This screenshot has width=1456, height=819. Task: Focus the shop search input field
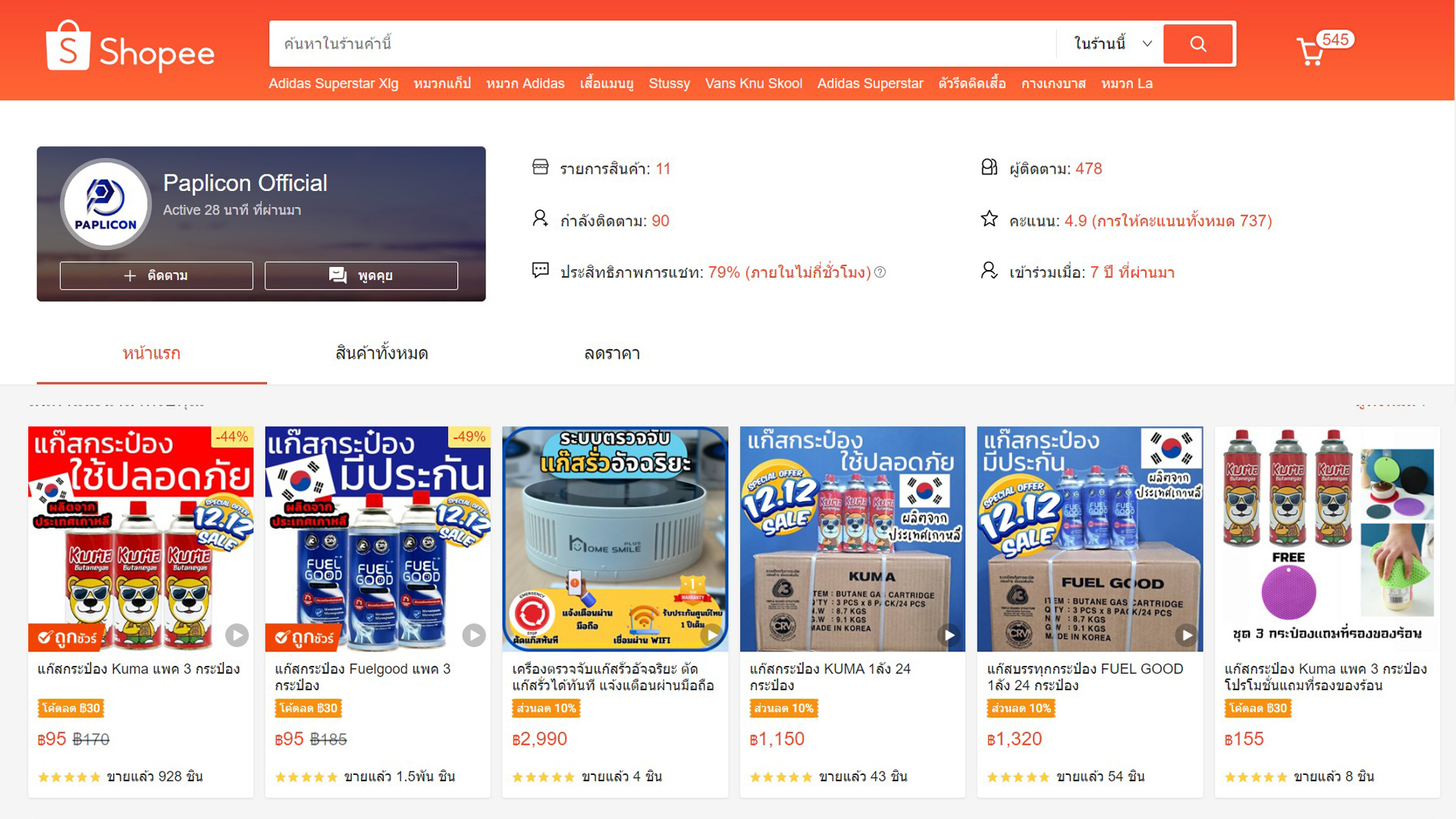point(663,44)
